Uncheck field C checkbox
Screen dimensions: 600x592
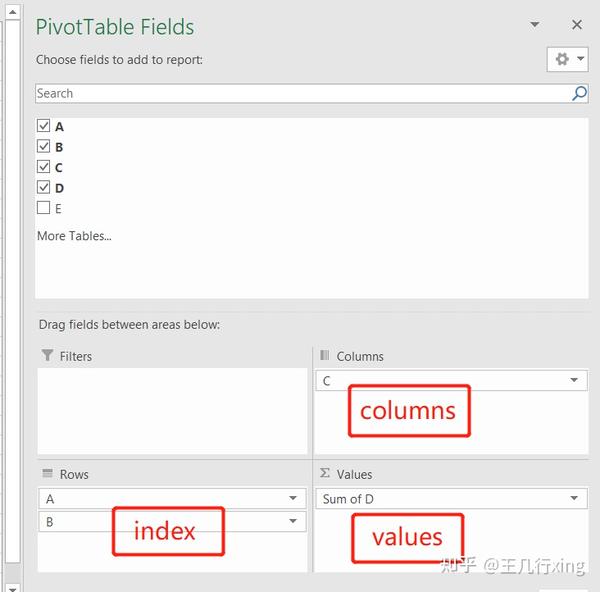tap(43, 166)
